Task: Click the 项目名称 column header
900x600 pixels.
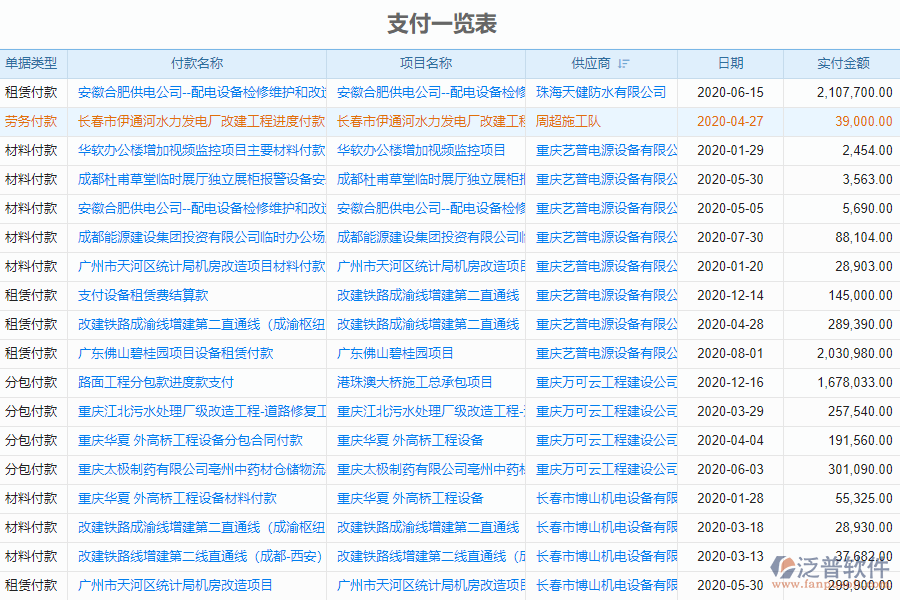Action: point(425,62)
